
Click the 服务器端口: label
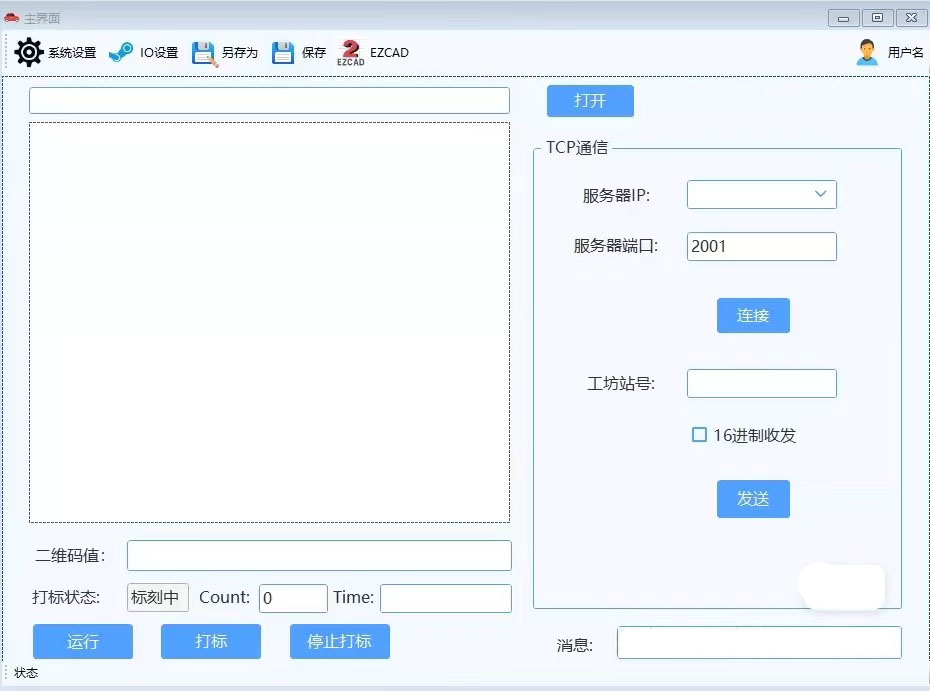coord(616,246)
